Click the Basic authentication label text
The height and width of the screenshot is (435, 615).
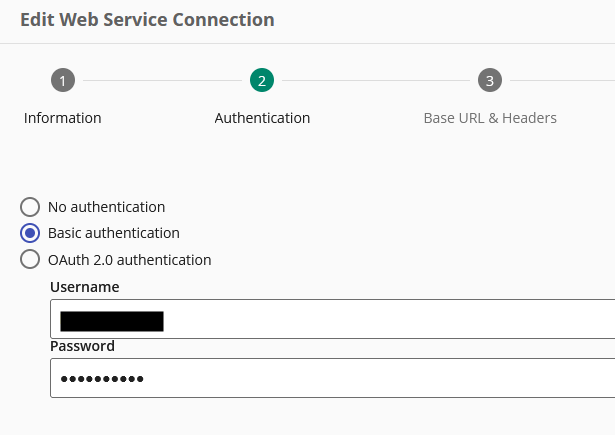point(114,233)
